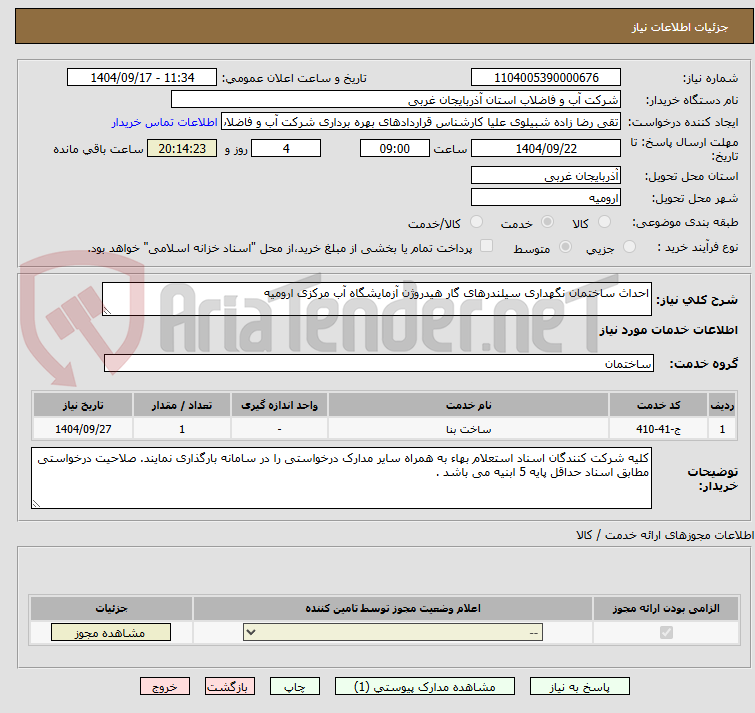755x713 pixels.
Task: Click the need date cell 1404/09/27
Action: [x=83, y=429]
